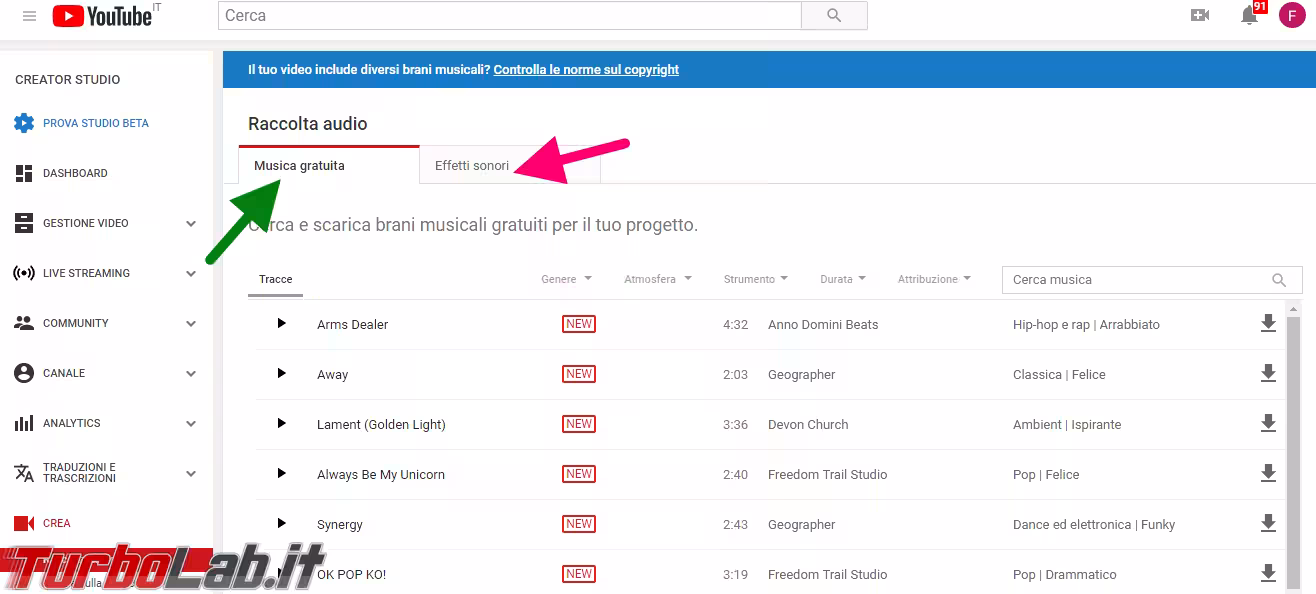Open the hamburger guide menu
This screenshot has height=594, width=1316.
point(29,16)
